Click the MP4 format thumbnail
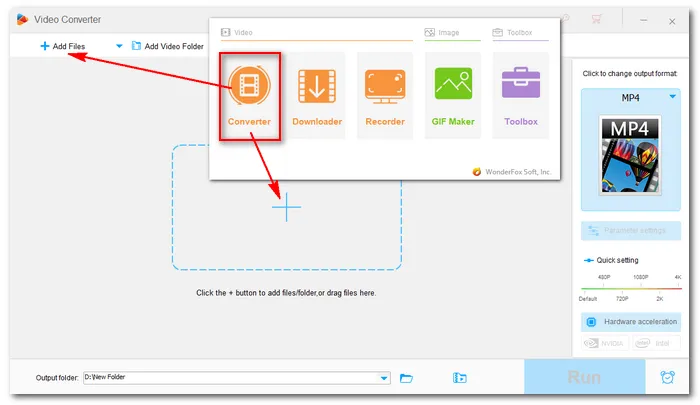 [x=630, y=155]
